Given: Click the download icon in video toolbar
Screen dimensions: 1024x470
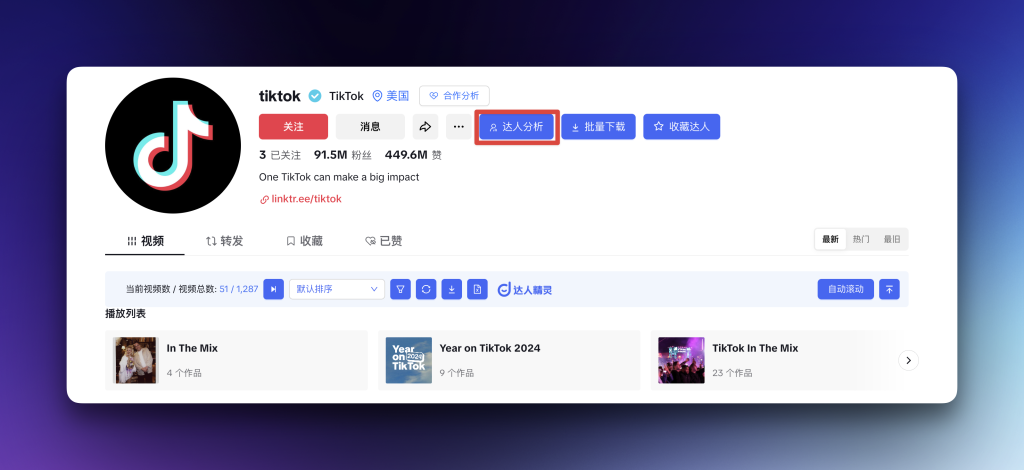Looking at the screenshot, I should pyautogui.click(x=452, y=289).
